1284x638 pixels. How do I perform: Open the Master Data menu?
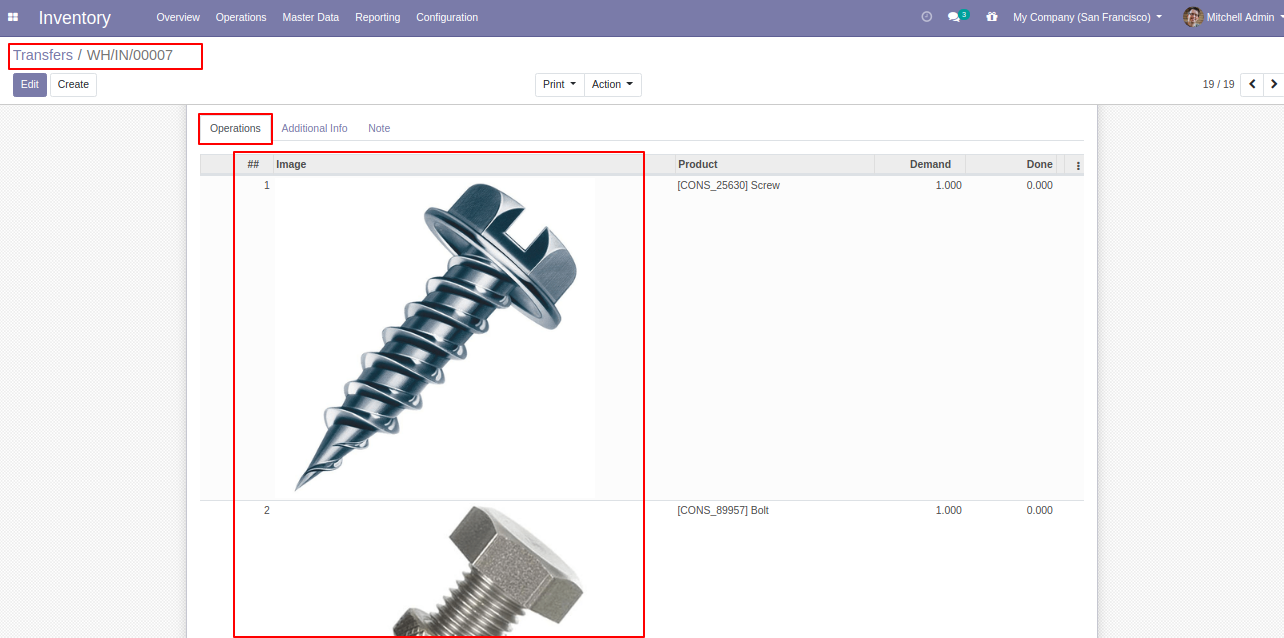[x=310, y=17]
